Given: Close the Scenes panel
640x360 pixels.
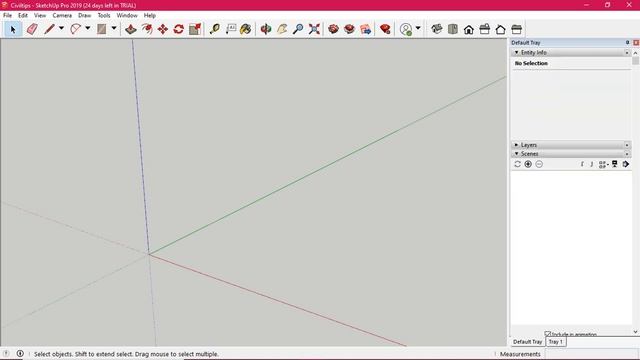Looking at the screenshot, I should coord(627,154).
